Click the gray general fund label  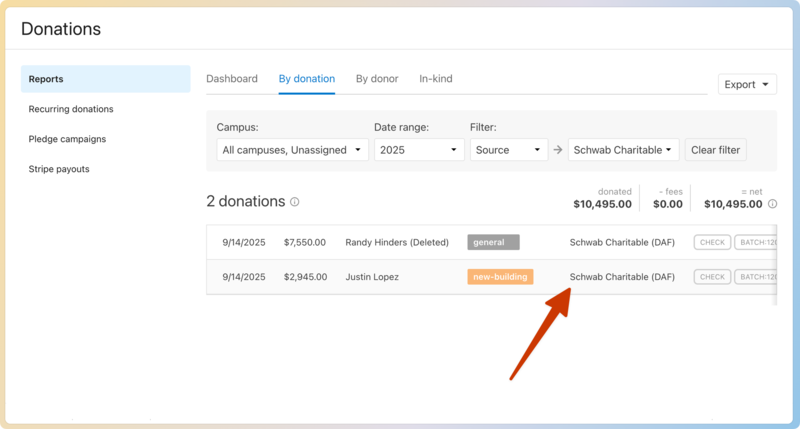(493, 242)
